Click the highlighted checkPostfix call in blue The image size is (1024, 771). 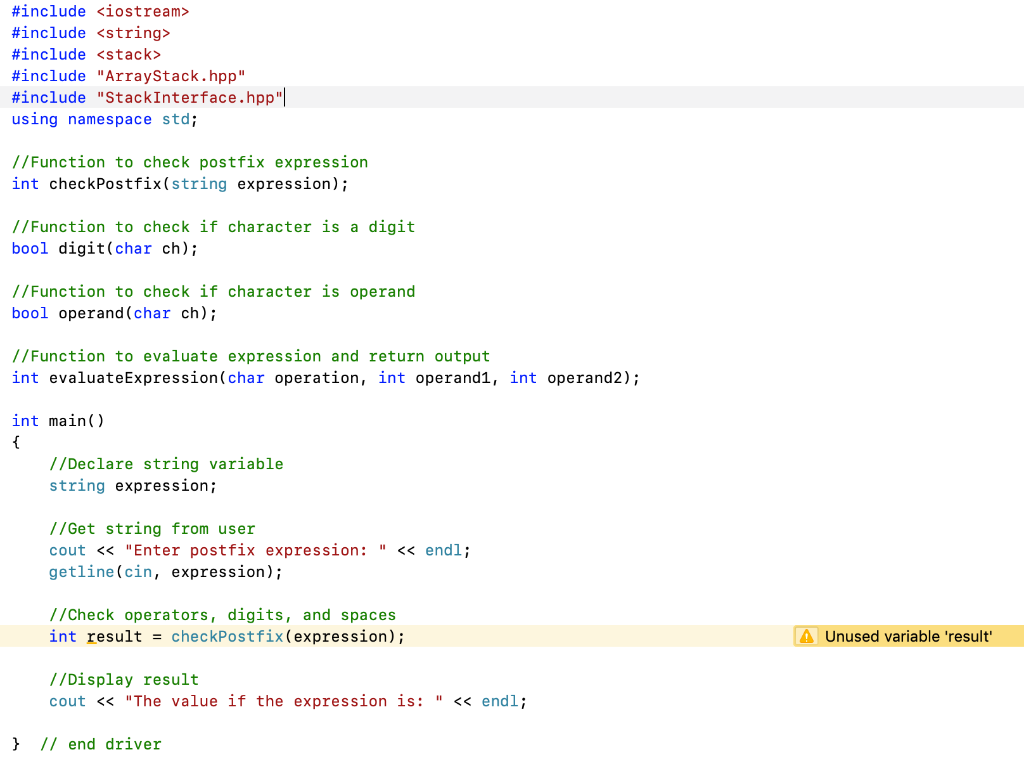pos(227,636)
